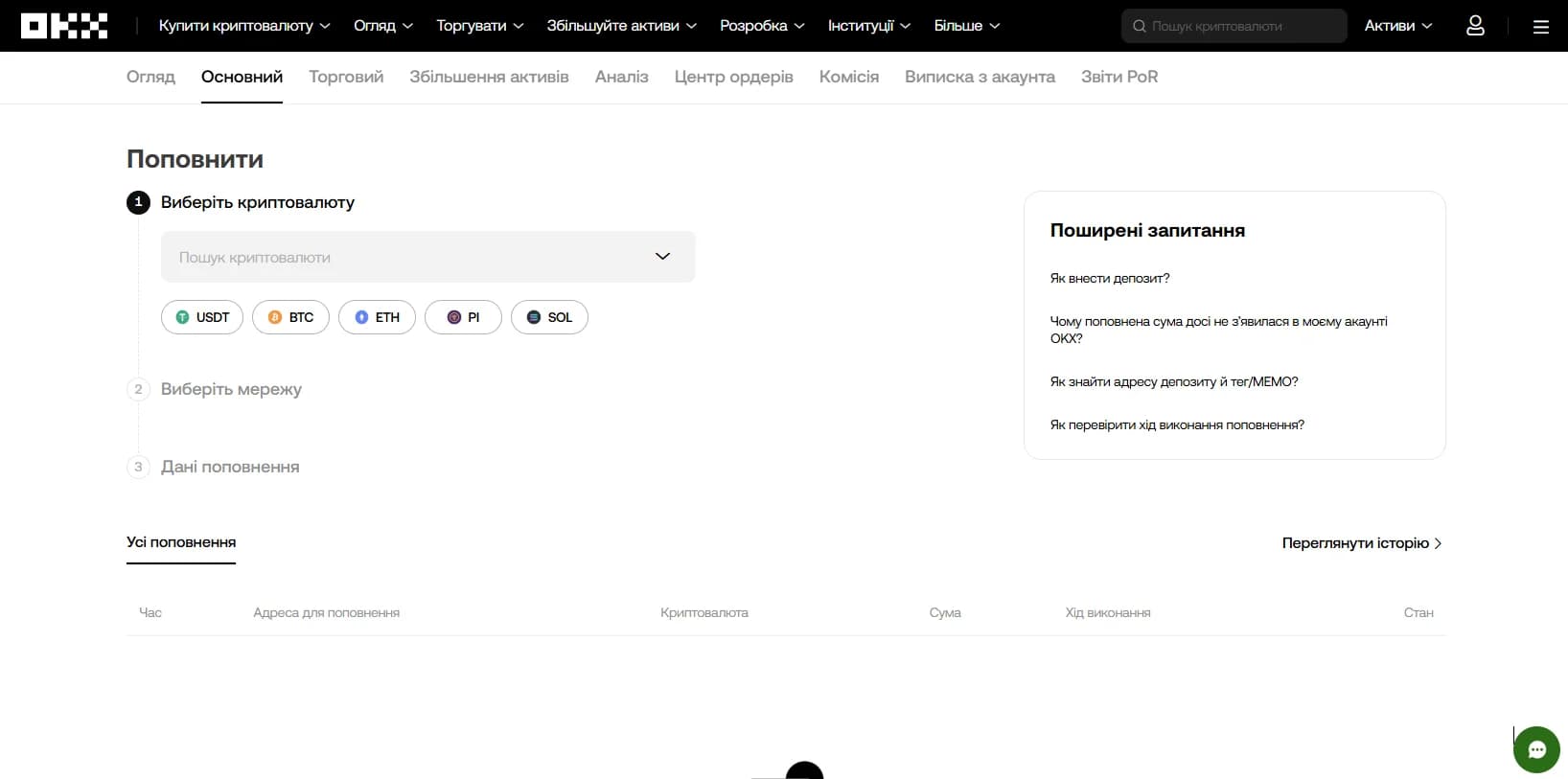Click Переглянути історію link
The width and height of the screenshot is (1568, 779).
(x=1362, y=543)
